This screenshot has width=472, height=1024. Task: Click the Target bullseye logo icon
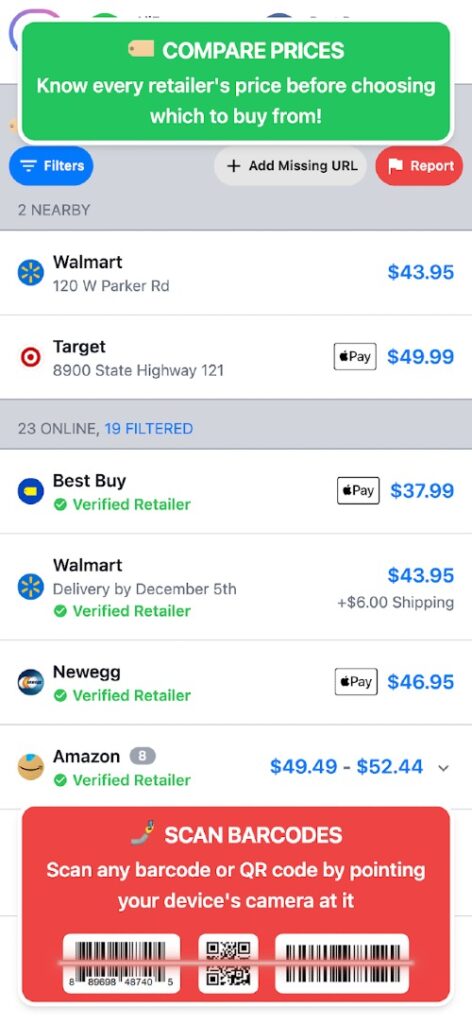tap(31, 357)
